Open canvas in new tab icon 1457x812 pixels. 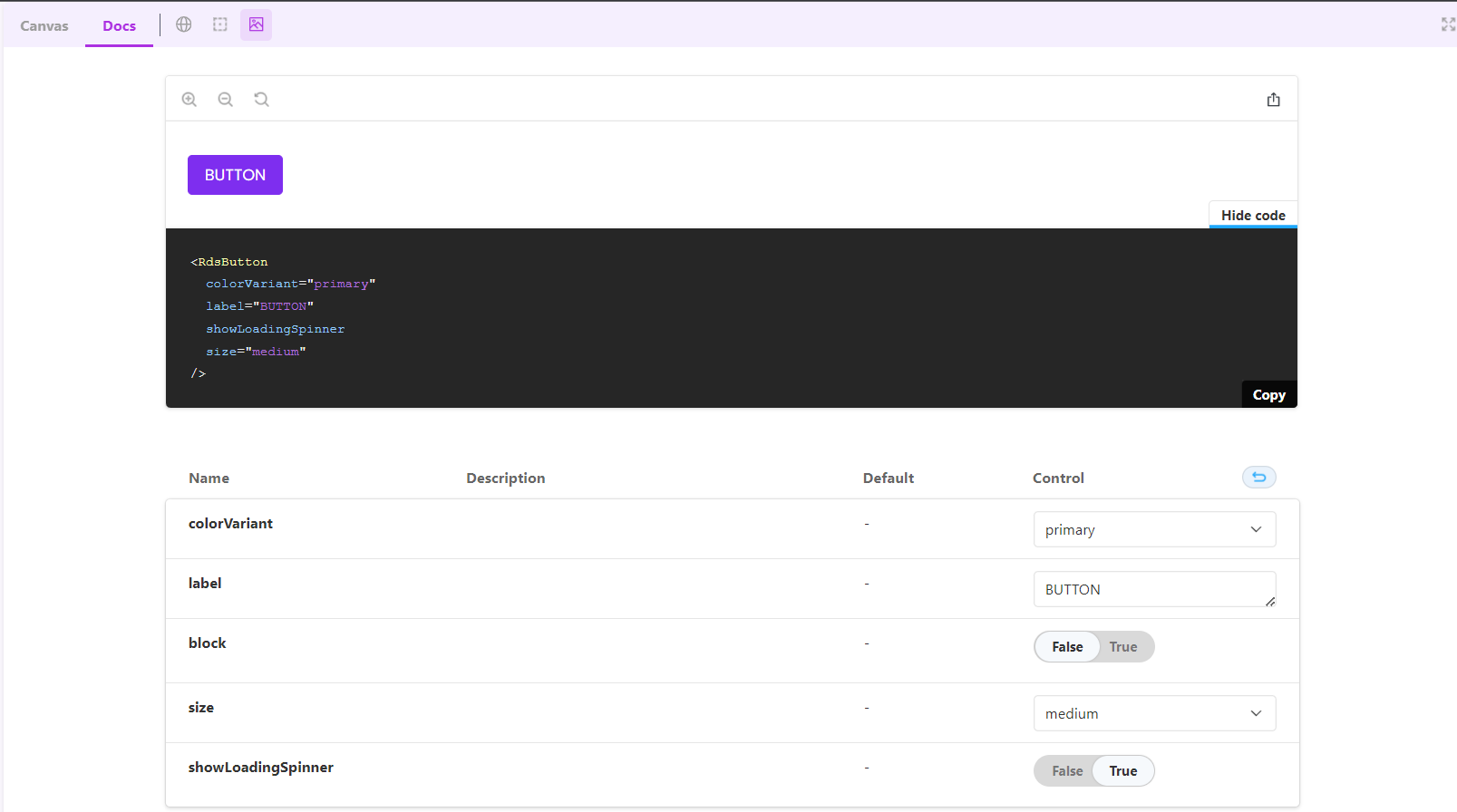click(x=1274, y=100)
